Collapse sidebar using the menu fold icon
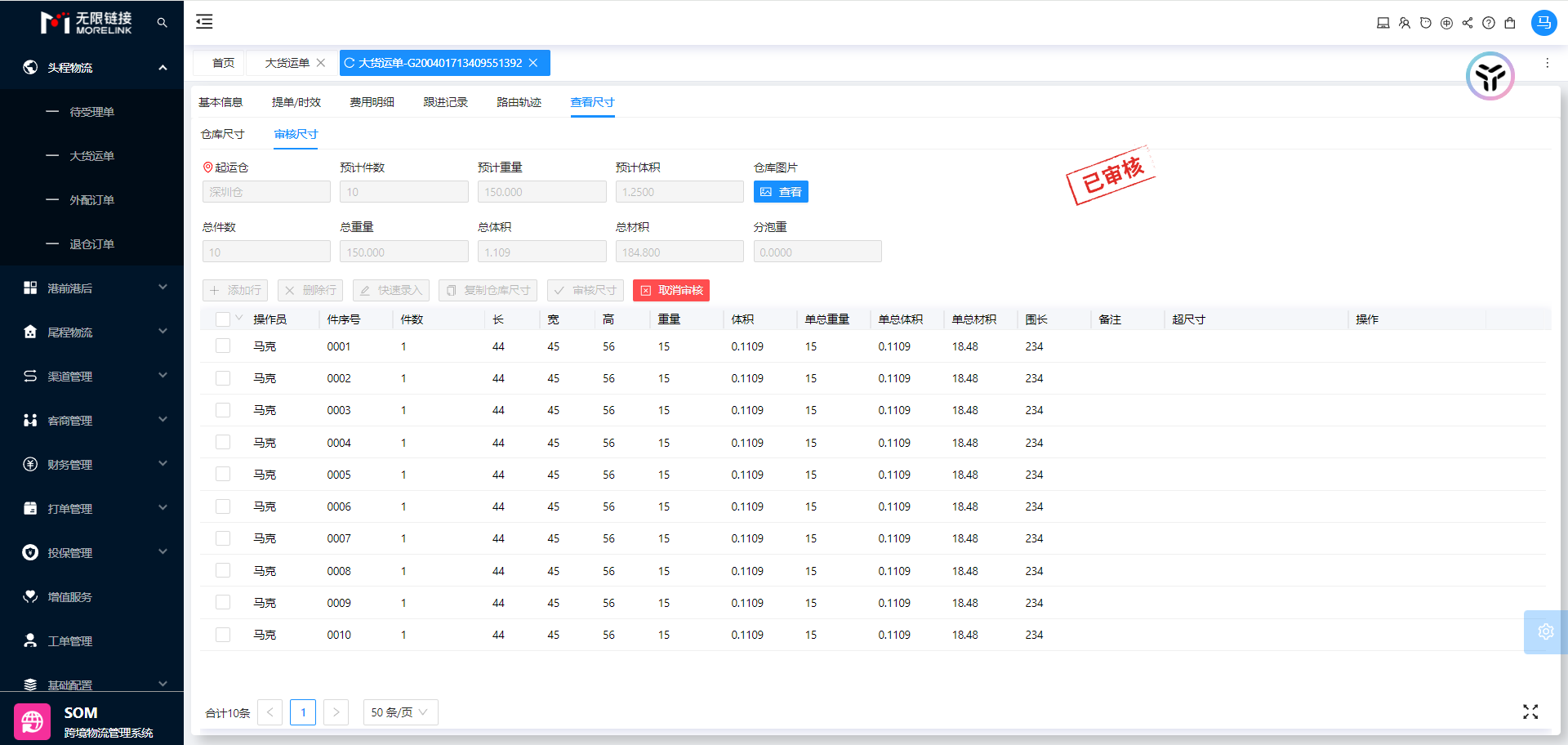 click(204, 22)
